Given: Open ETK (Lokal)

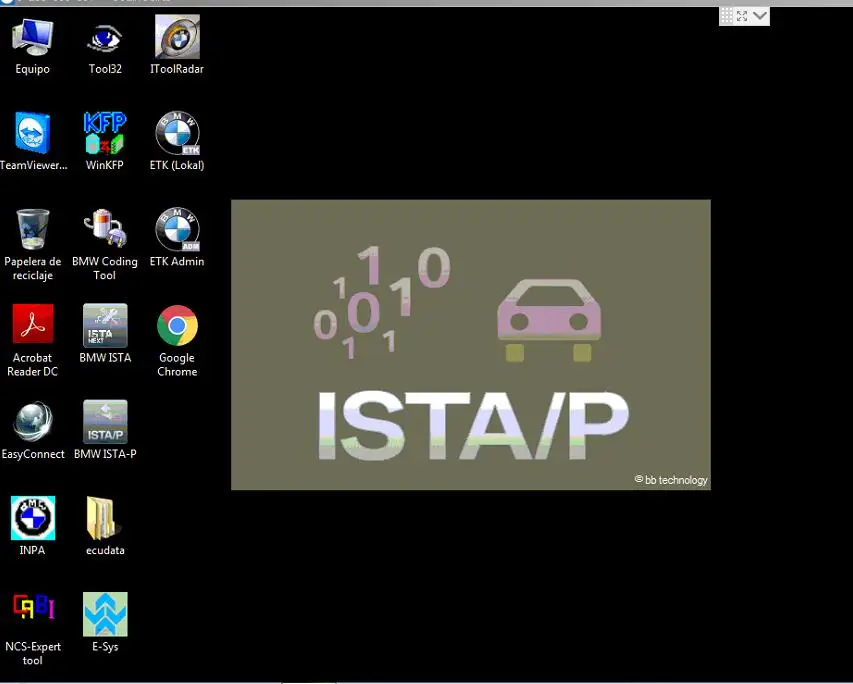Looking at the screenshot, I should (x=176, y=135).
